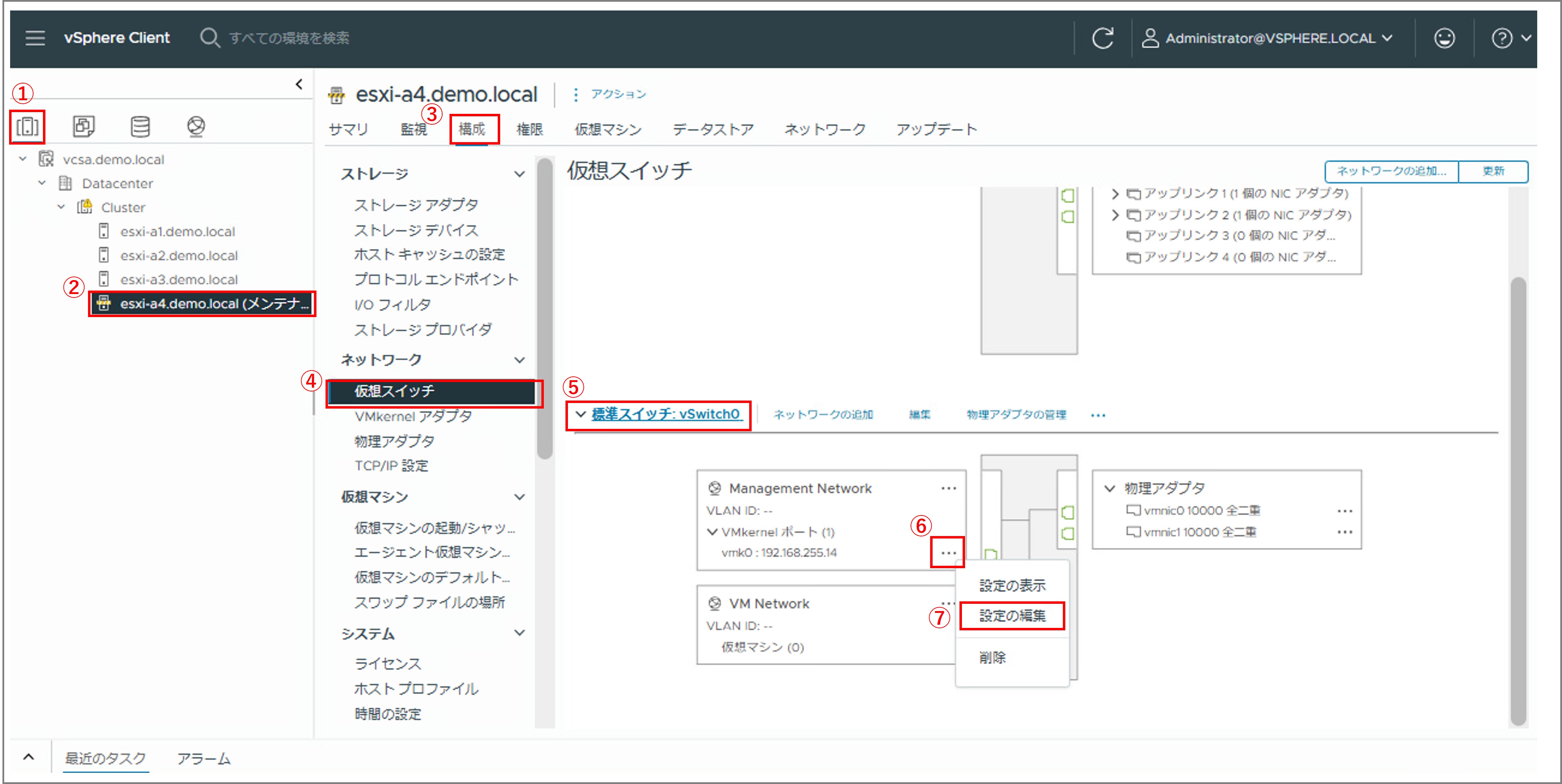Open vmnic0 ellipsis menu
The image size is (1562, 784).
pos(1344,511)
